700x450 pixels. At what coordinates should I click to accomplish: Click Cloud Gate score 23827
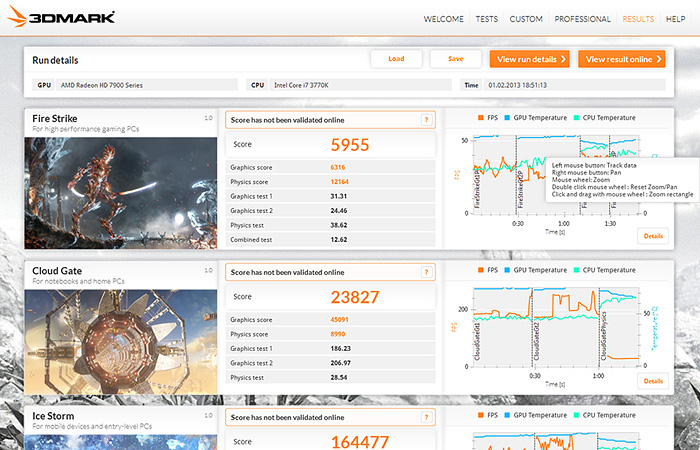pos(355,297)
